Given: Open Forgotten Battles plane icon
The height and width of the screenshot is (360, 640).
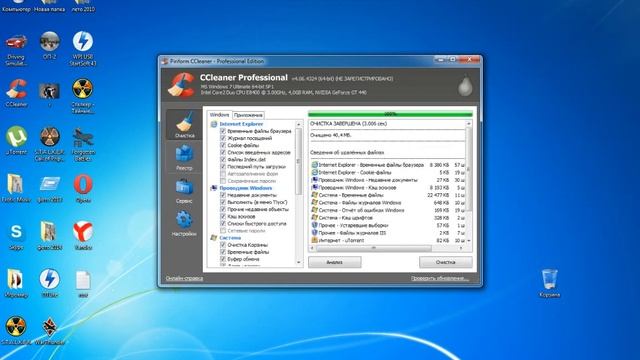Looking at the screenshot, I should tap(83, 144).
